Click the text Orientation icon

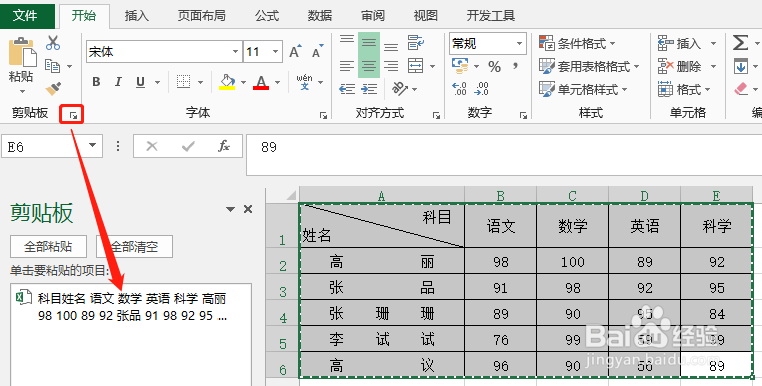399,88
